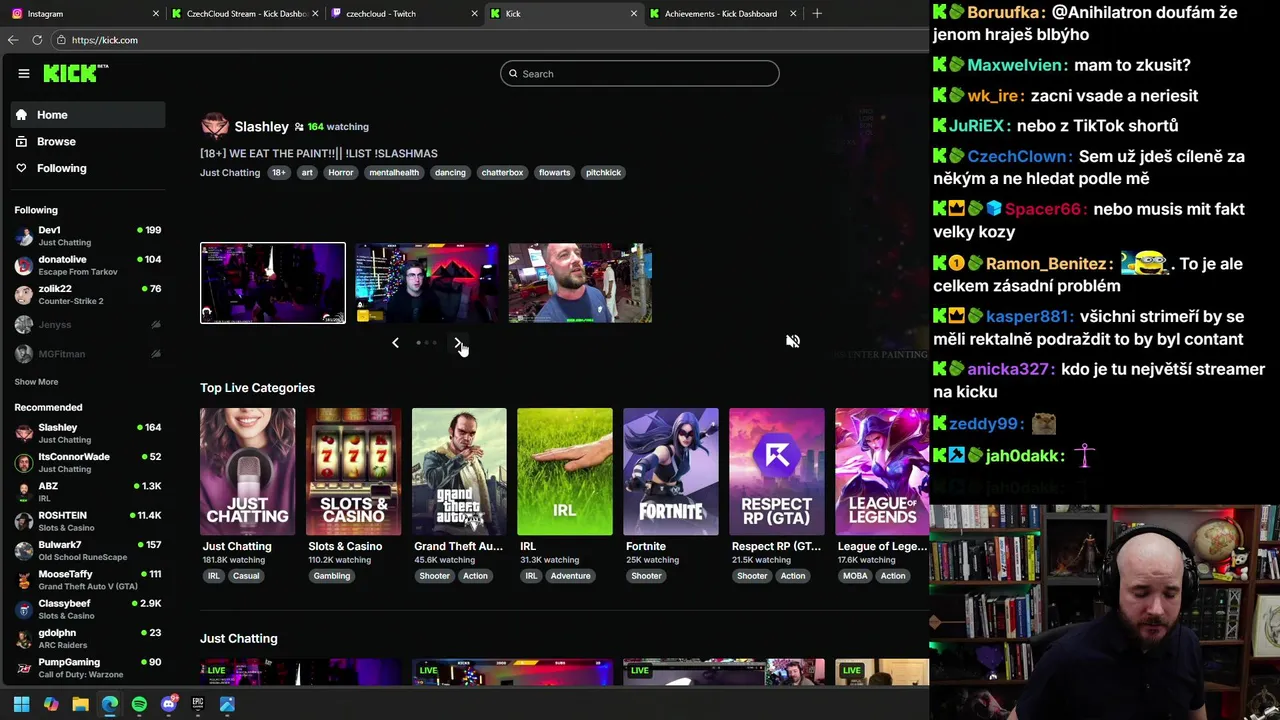Image resolution: width=1280 pixels, height=720 pixels.
Task: Show next featured stream
Action: [458, 343]
